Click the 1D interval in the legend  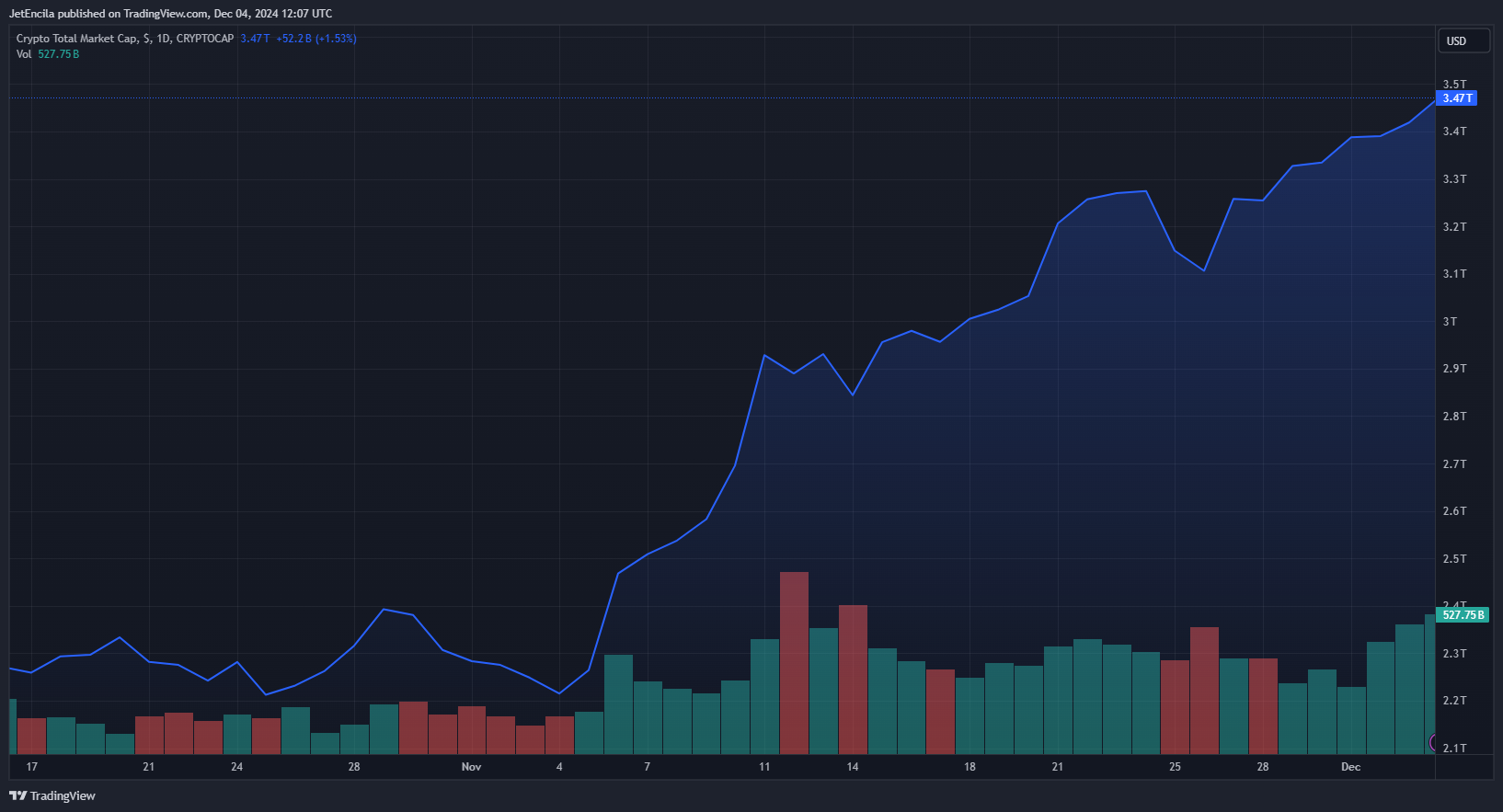(x=163, y=39)
